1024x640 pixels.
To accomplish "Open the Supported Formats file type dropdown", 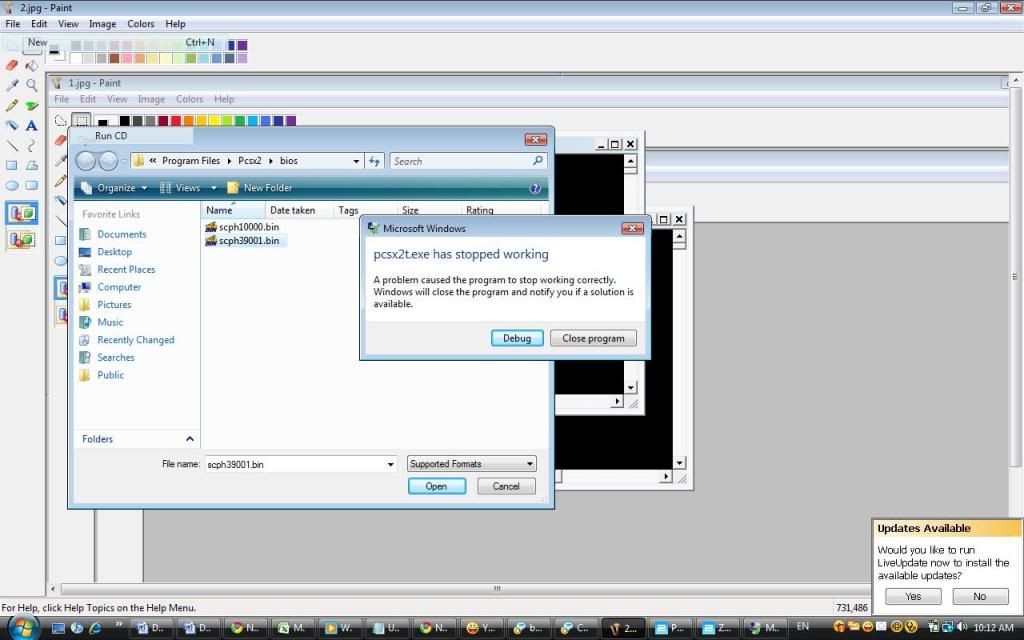I will coord(471,464).
